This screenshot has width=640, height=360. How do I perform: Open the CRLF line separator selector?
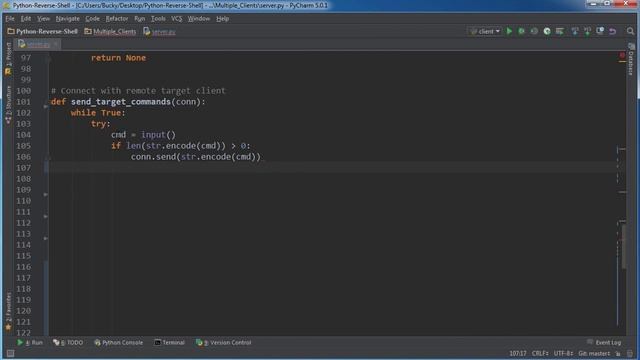(540, 353)
